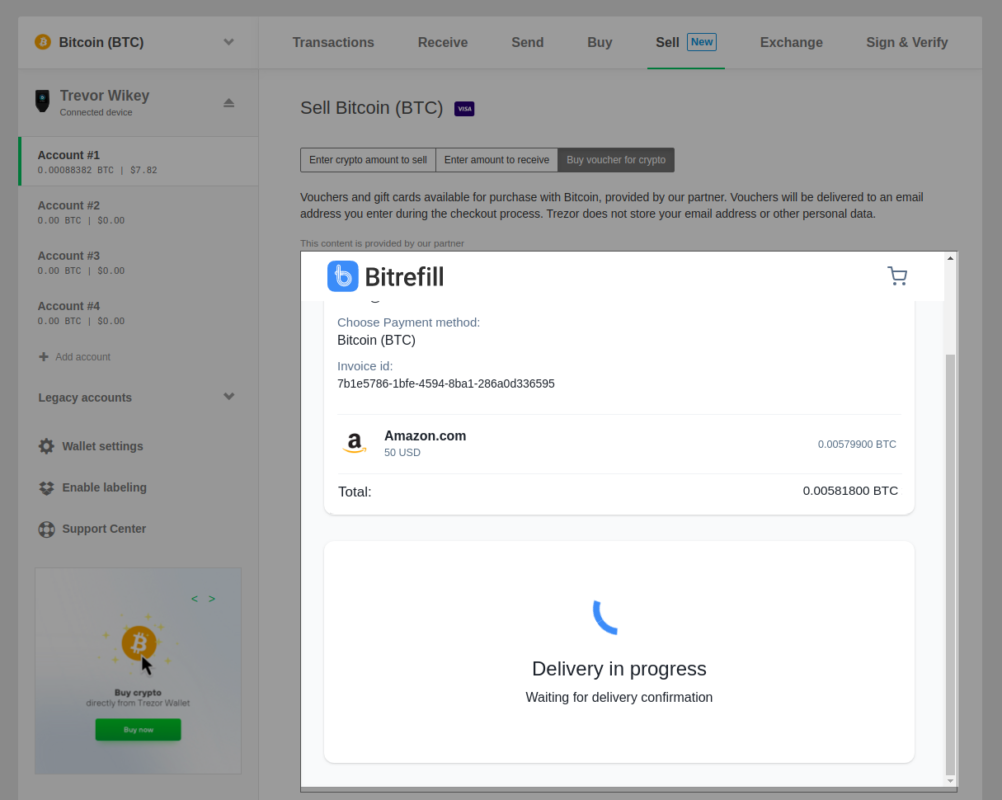1002x800 pixels.
Task: Click the Dropbox labeling icon
Action: tap(46, 488)
